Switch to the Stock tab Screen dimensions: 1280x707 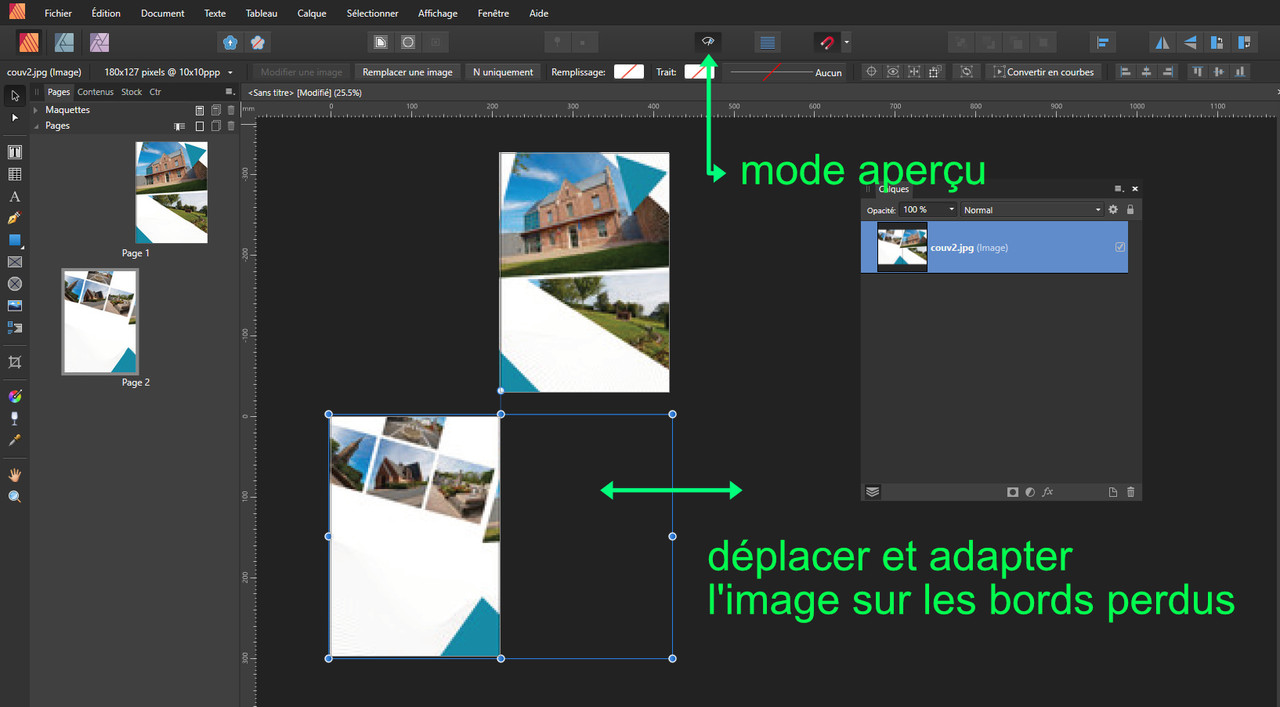pos(132,92)
